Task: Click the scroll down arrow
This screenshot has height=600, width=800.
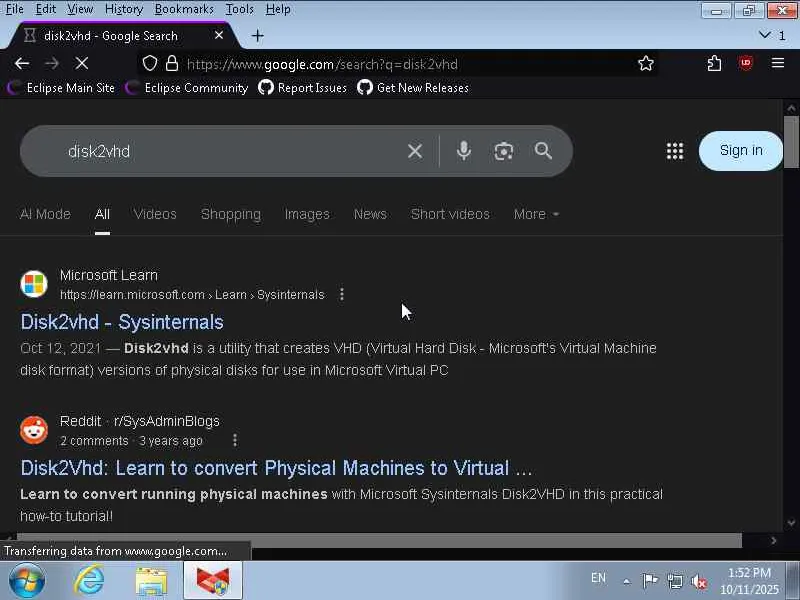Action: 791,522
